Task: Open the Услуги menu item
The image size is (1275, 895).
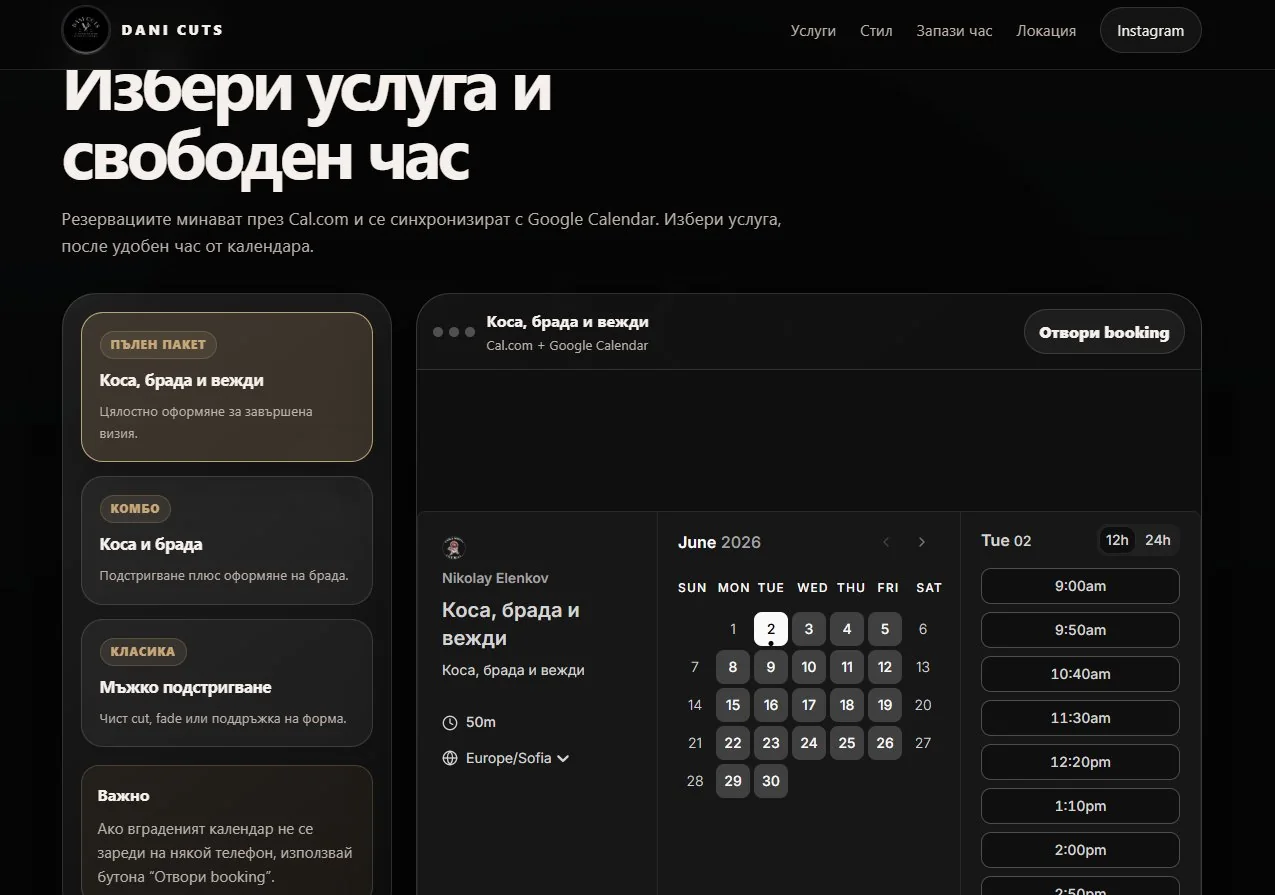Action: [x=813, y=30]
